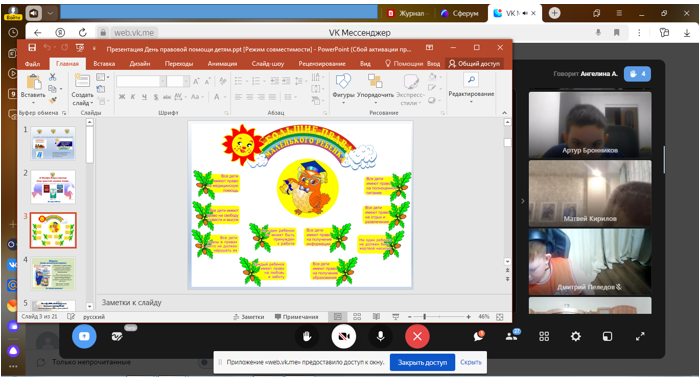Switch to normal view in the status bar
This screenshot has height=377, width=699.
coord(338,317)
